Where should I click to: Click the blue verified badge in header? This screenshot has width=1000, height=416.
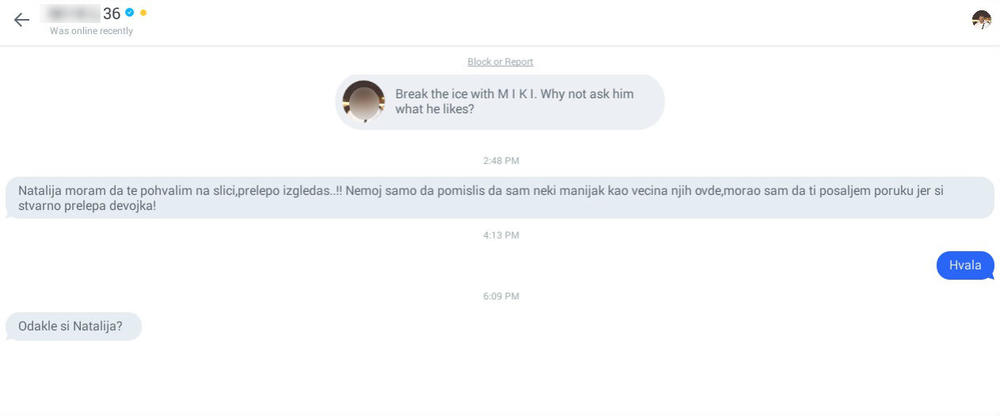coord(130,13)
